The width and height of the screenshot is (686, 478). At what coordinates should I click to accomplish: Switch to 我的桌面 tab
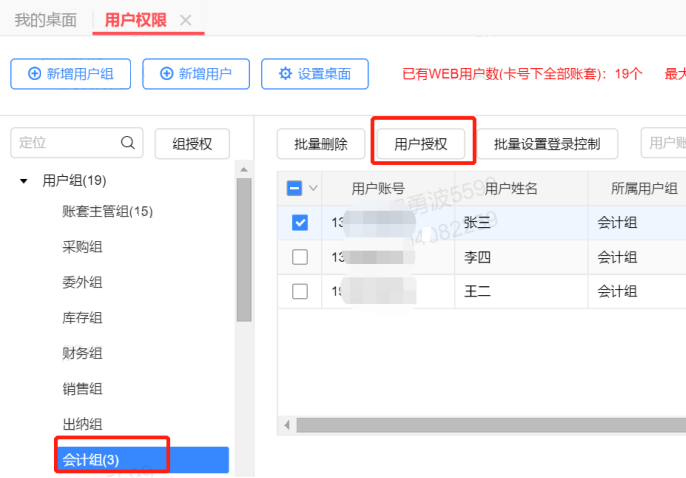(46, 20)
